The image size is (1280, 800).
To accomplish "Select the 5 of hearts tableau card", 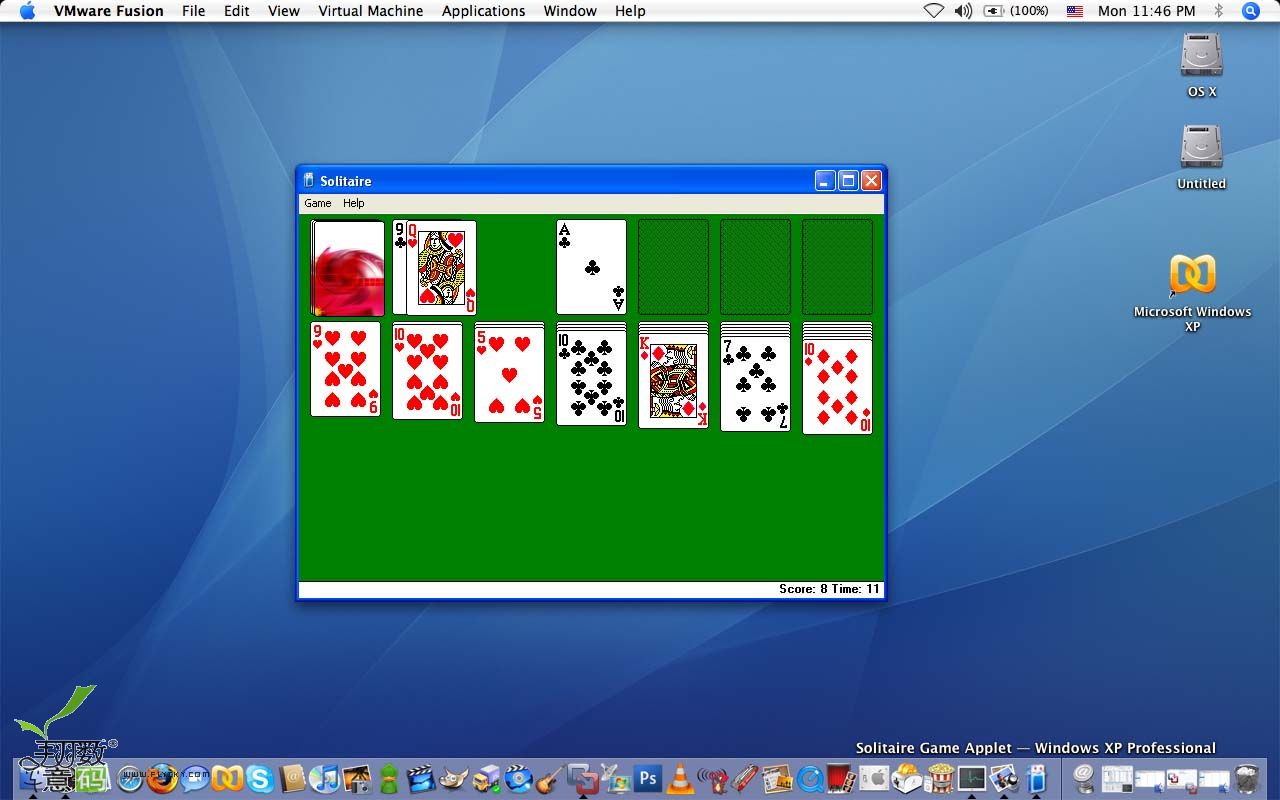I will coord(509,375).
